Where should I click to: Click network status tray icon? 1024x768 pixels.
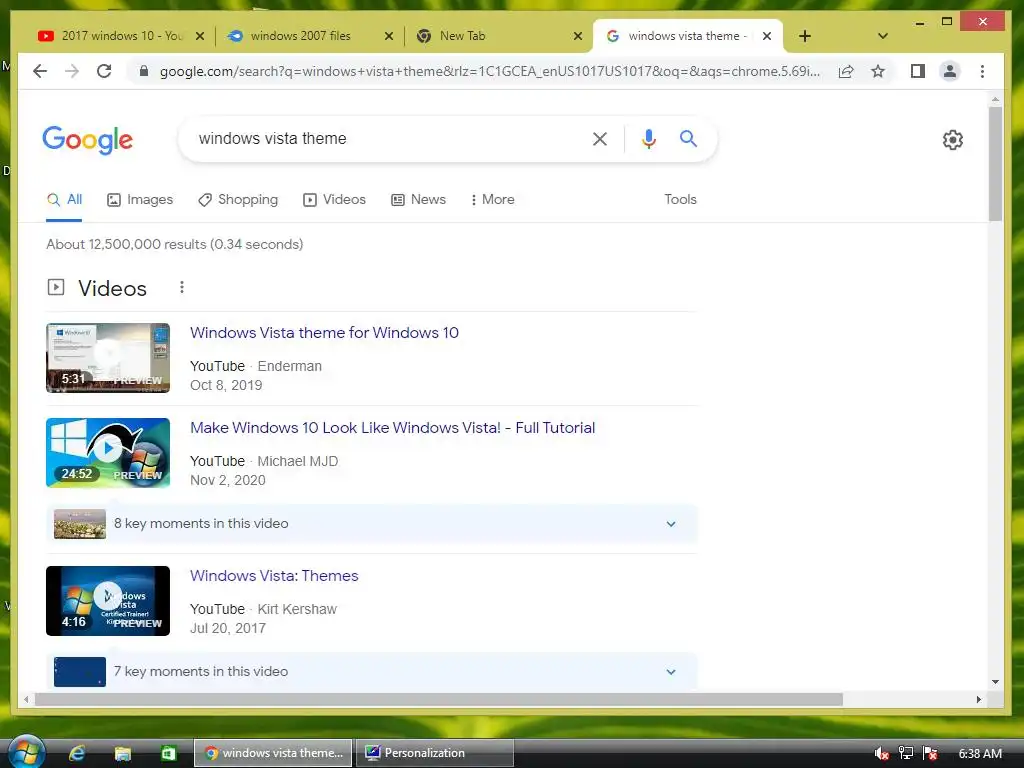(906, 753)
